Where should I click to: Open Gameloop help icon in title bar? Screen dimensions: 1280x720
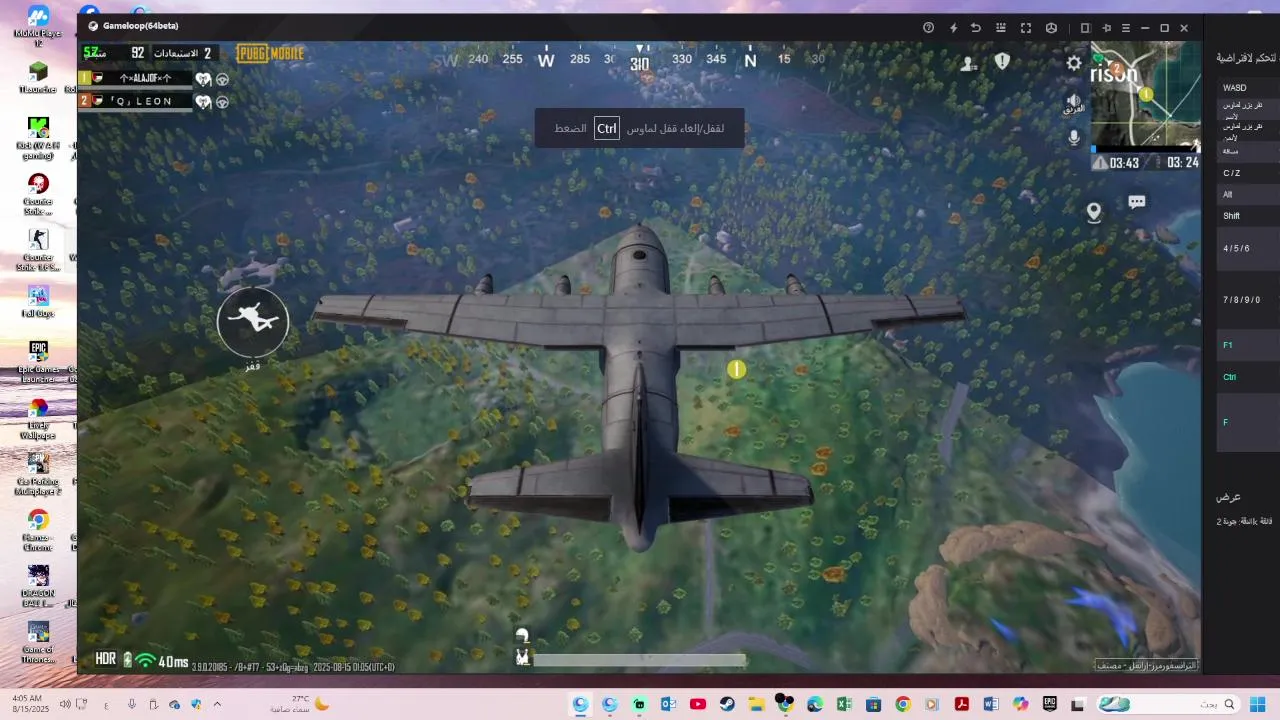[928, 28]
